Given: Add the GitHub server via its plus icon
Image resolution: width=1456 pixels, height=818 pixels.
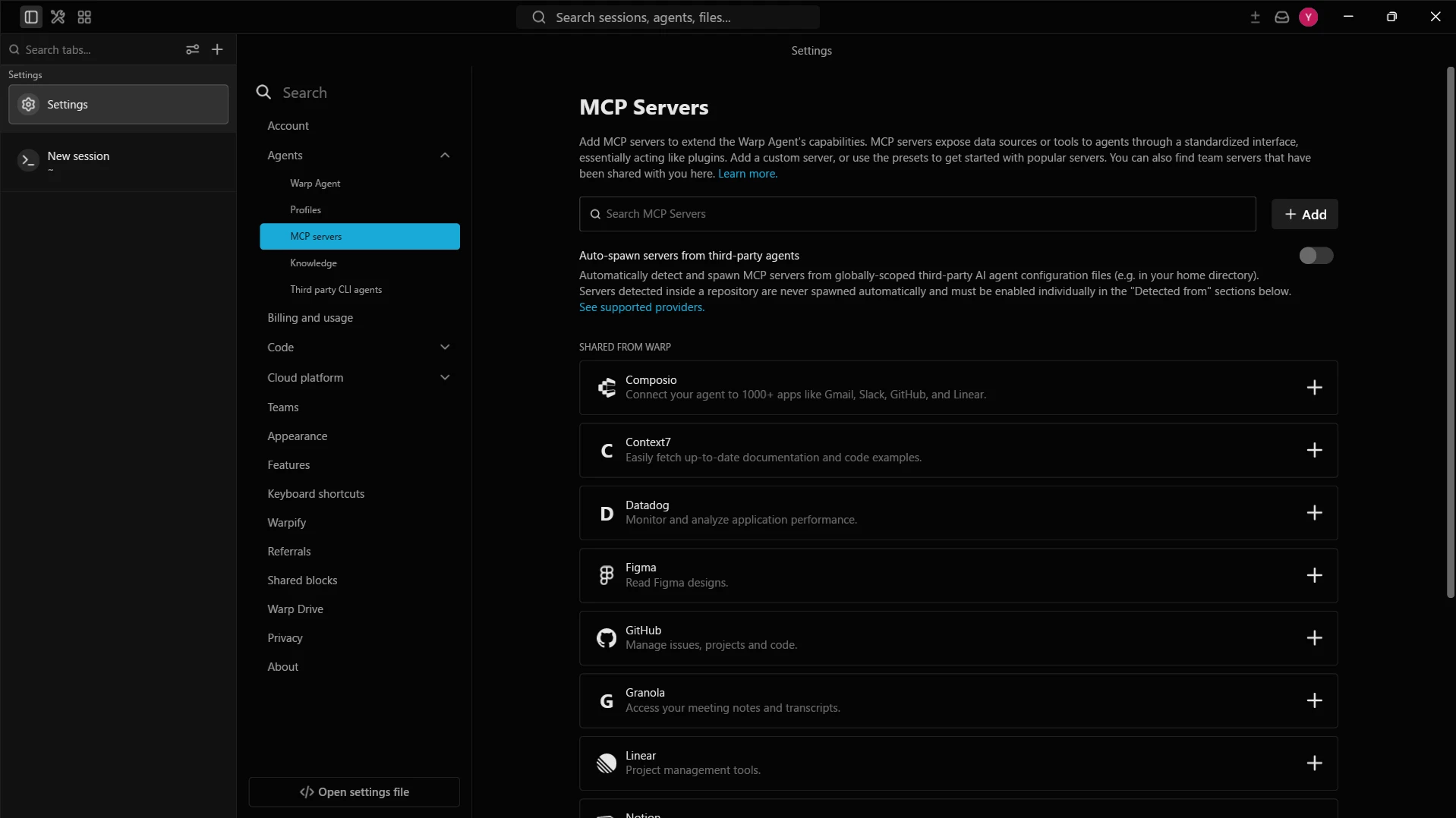Looking at the screenshot, I should tap(1314, 638).
